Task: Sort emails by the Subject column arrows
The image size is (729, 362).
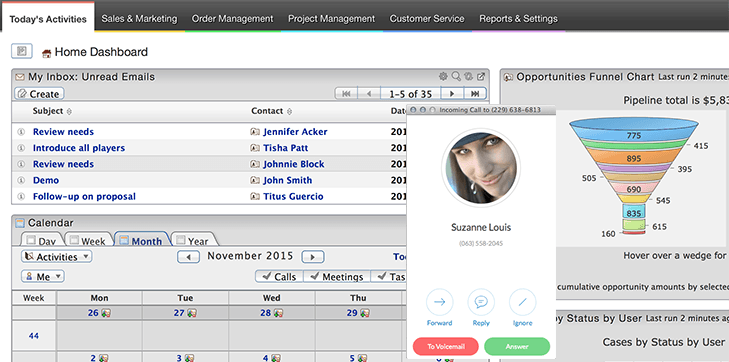Action: (x=70, y=112)
